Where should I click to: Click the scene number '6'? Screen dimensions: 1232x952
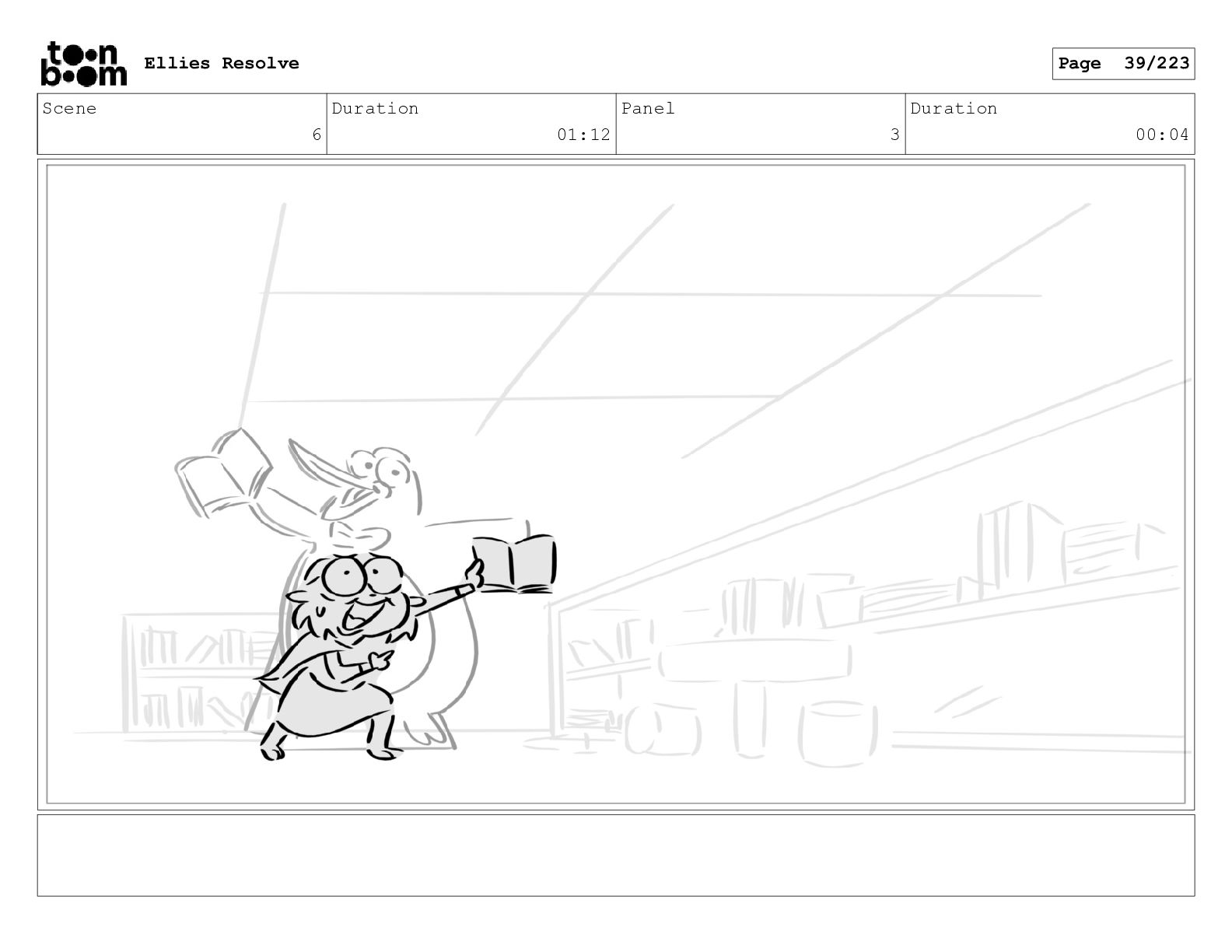pyautogui.click(x=317, y=135)
